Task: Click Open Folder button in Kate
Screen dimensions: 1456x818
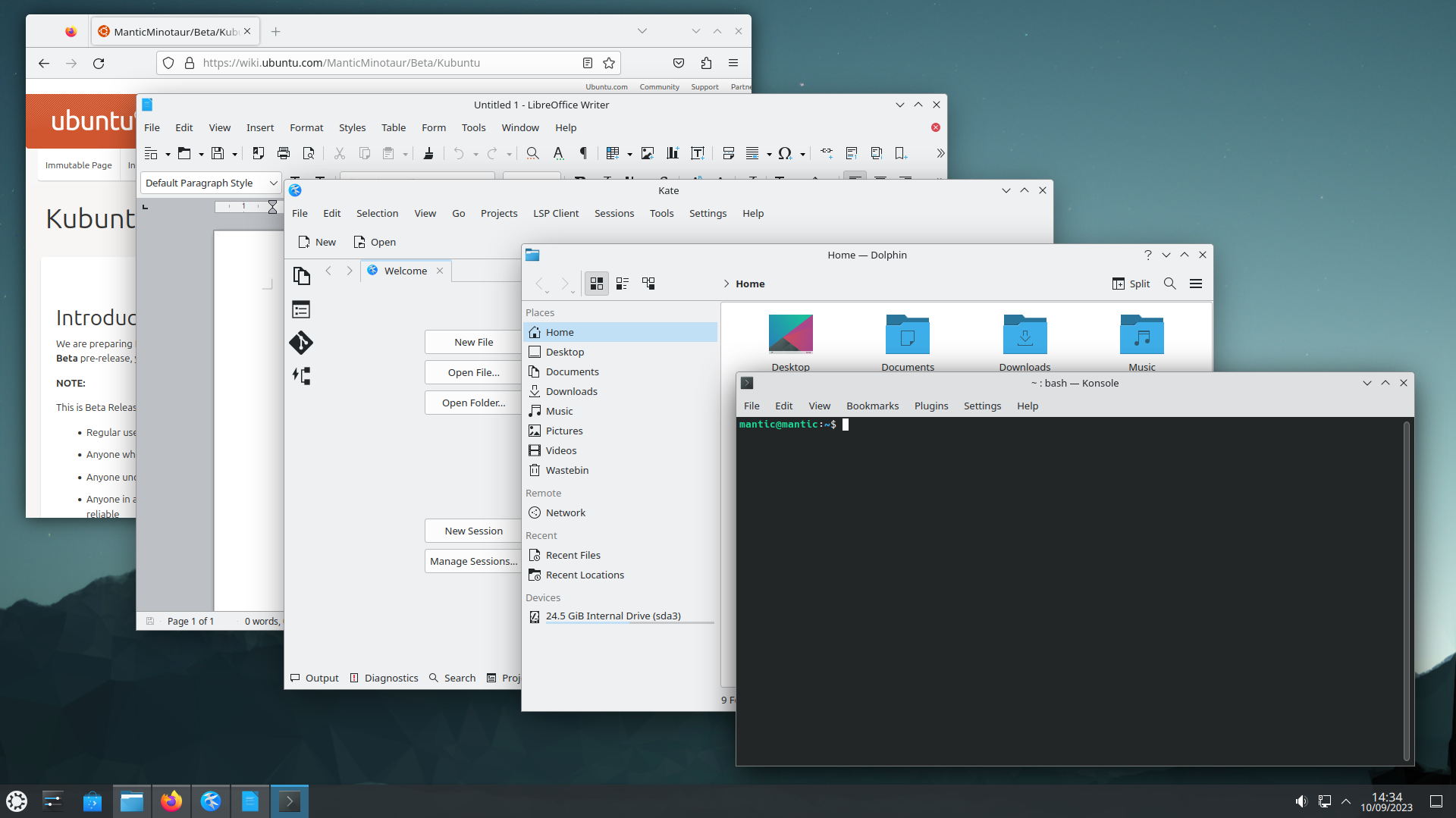Action: pyautogui.click(x=473, y=403)
